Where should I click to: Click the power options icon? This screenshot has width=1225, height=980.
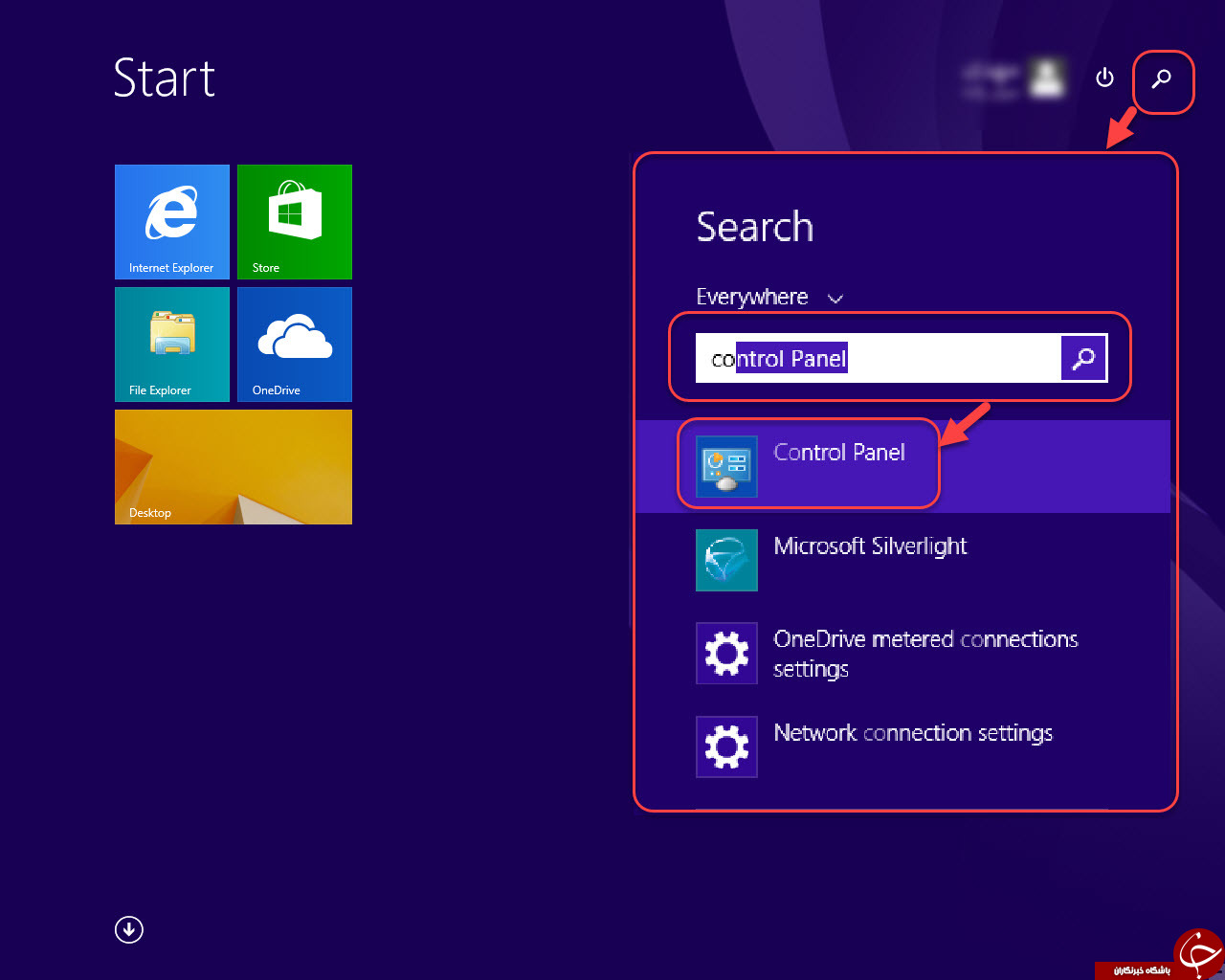(x=1104, y=78)
